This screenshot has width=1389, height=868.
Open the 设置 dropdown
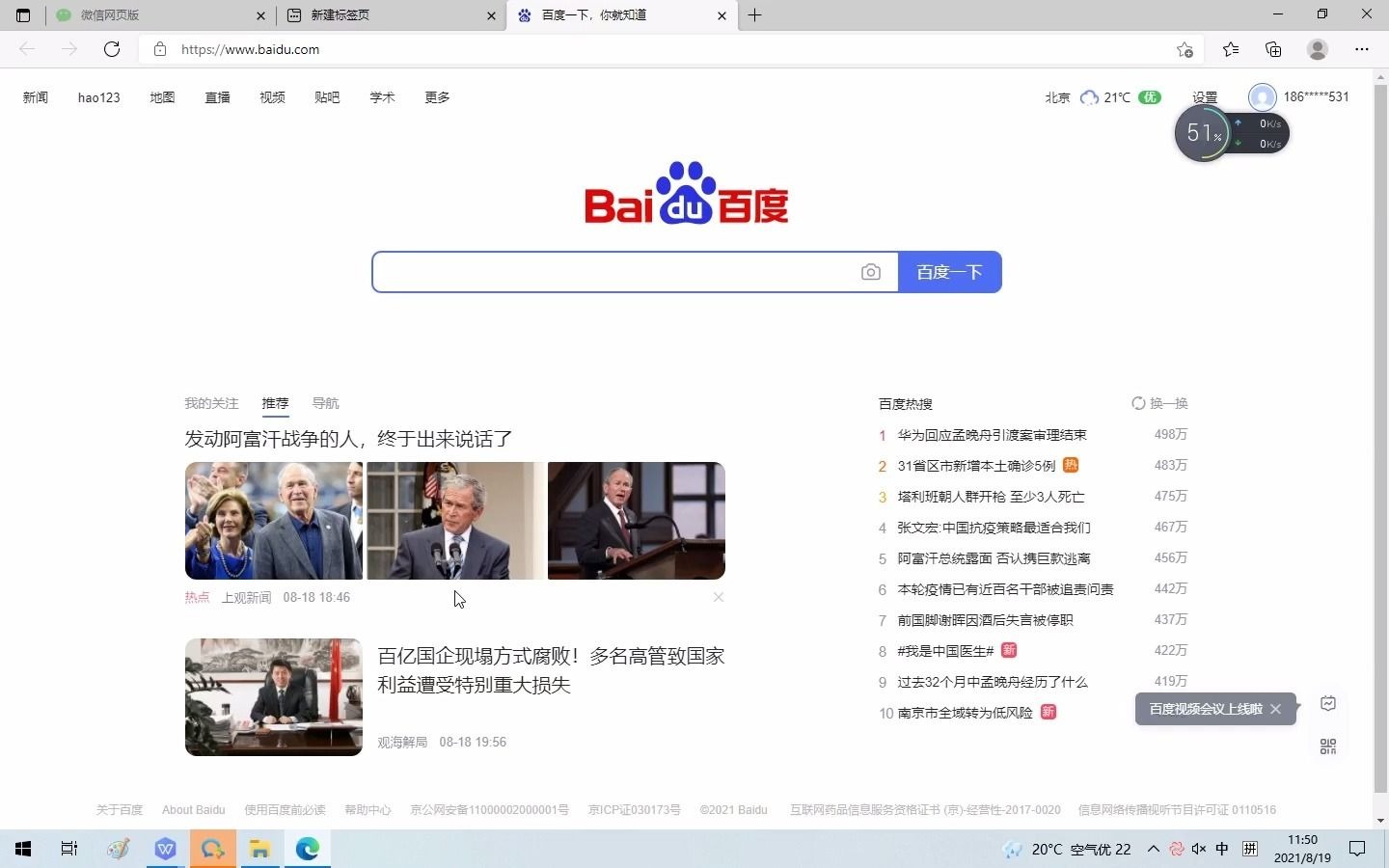1205,97
